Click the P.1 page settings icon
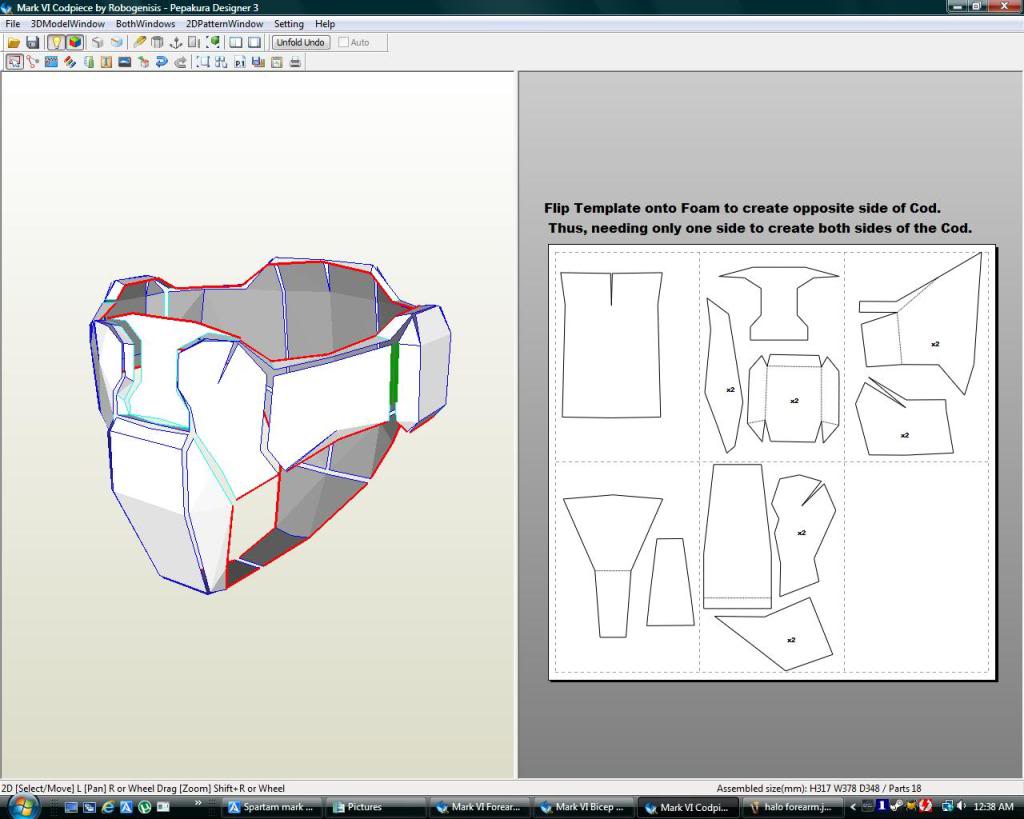The image size is (1024, 819). 240,62
